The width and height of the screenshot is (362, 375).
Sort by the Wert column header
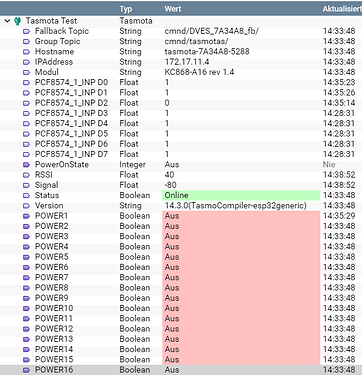click(x=173, y=9)
